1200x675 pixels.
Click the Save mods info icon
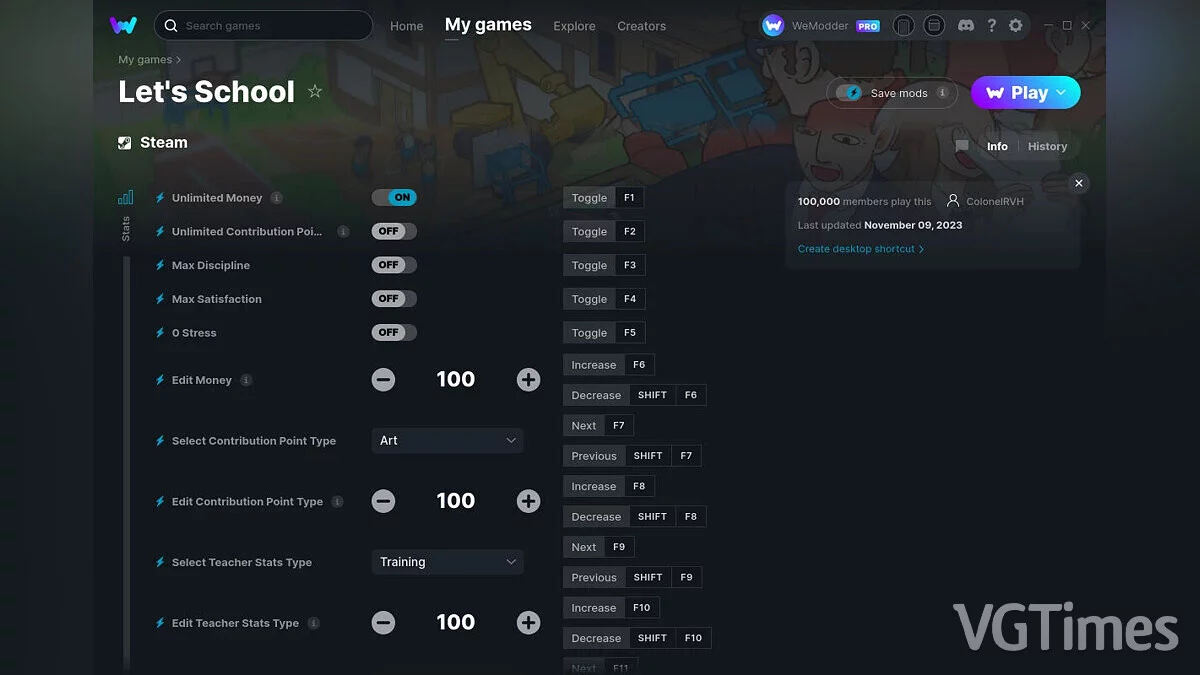pyautogui.click(x=942, y=93)
